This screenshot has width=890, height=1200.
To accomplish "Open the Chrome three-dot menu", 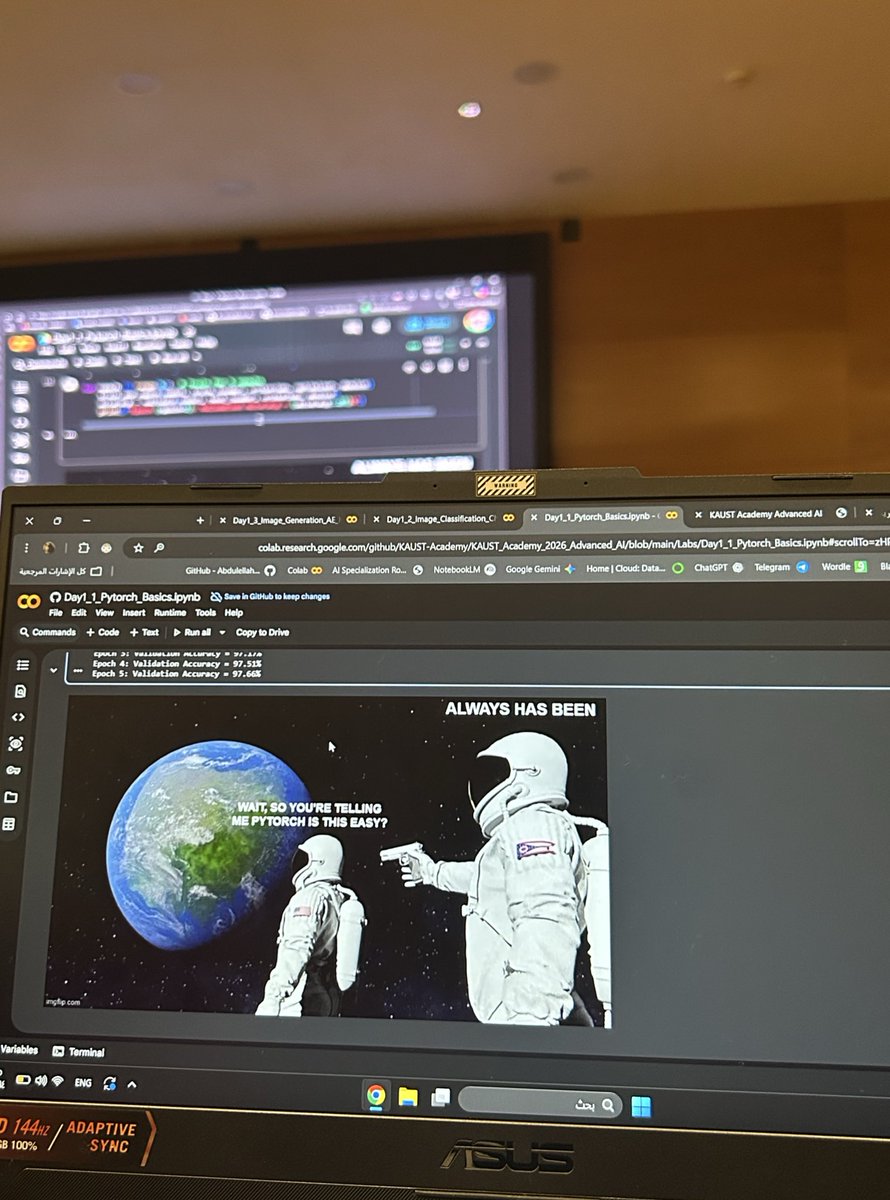I will 26,548.
